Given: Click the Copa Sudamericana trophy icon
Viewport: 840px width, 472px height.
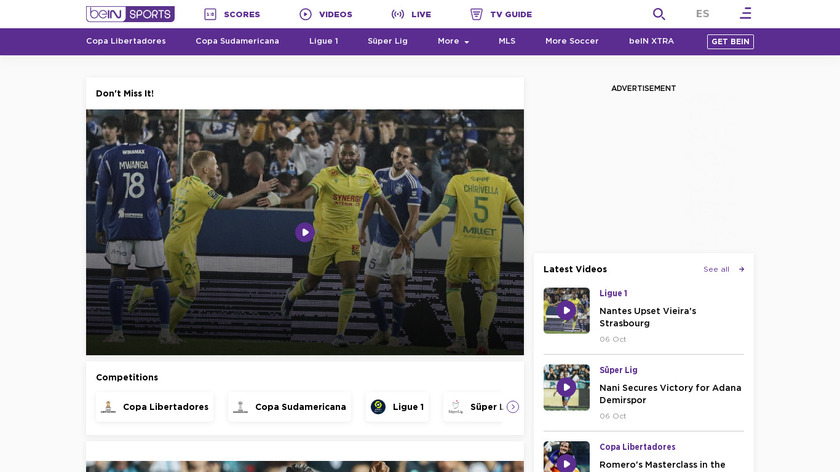Looking at the screenshot, I should (x=241, y=407).
